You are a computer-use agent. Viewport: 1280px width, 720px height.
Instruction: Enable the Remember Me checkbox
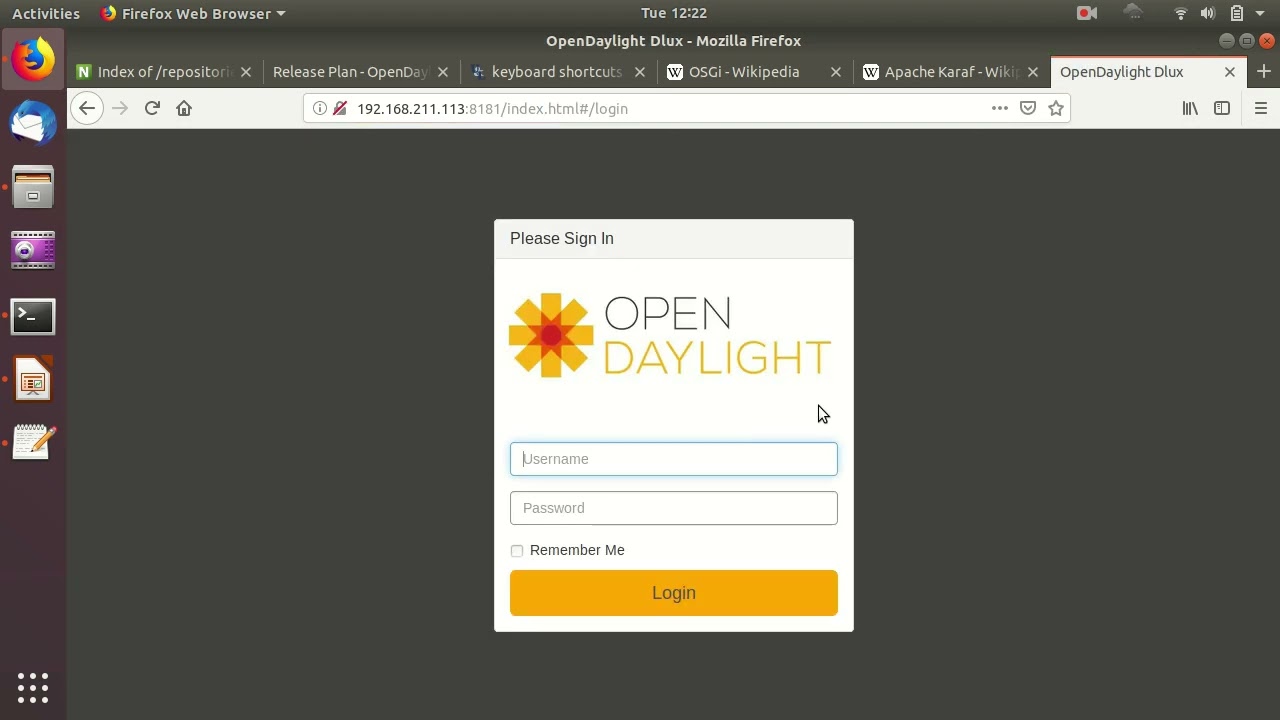(517, 551)
